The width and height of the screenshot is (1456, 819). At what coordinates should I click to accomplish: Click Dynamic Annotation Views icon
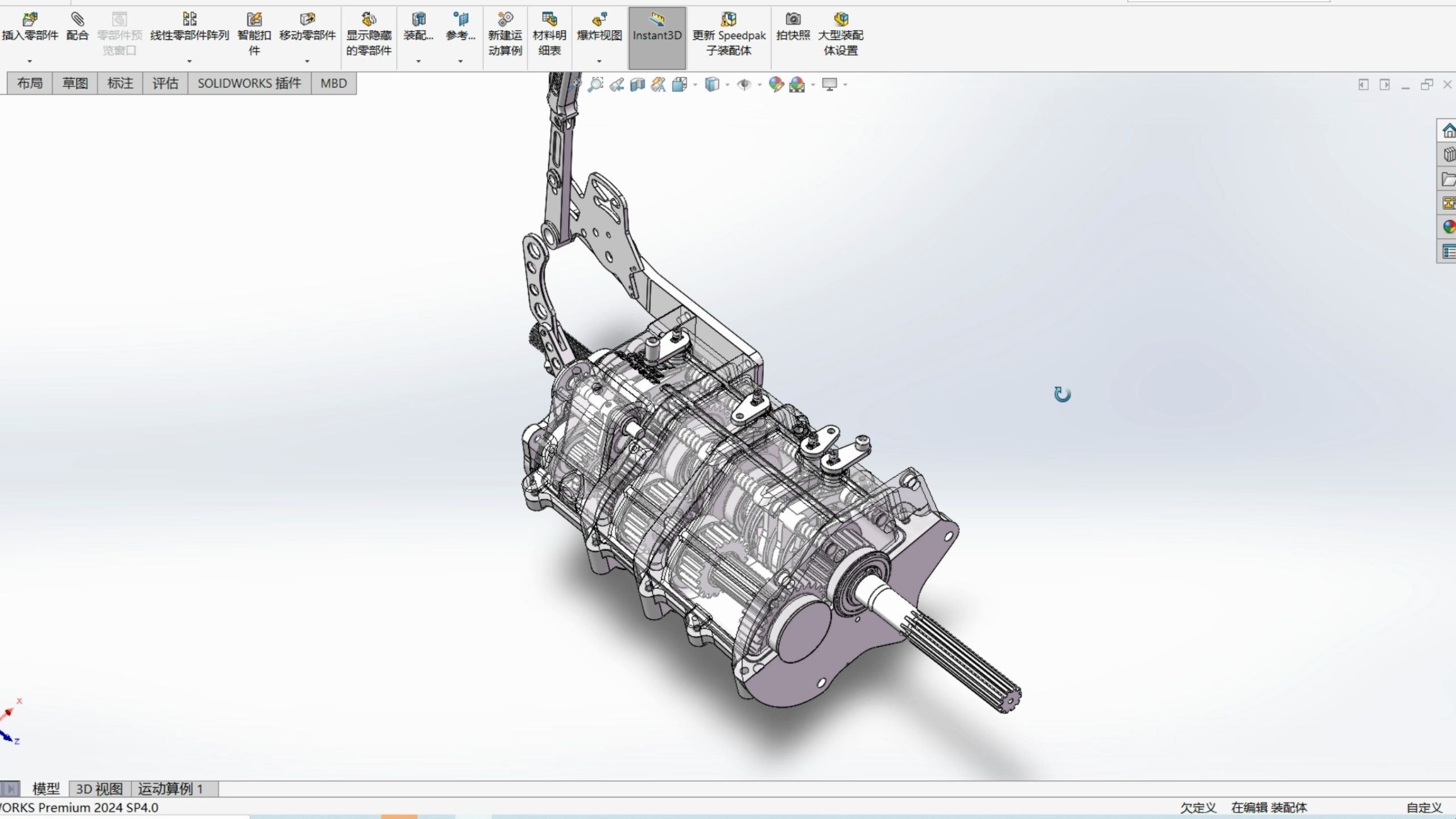pos(659,85)
